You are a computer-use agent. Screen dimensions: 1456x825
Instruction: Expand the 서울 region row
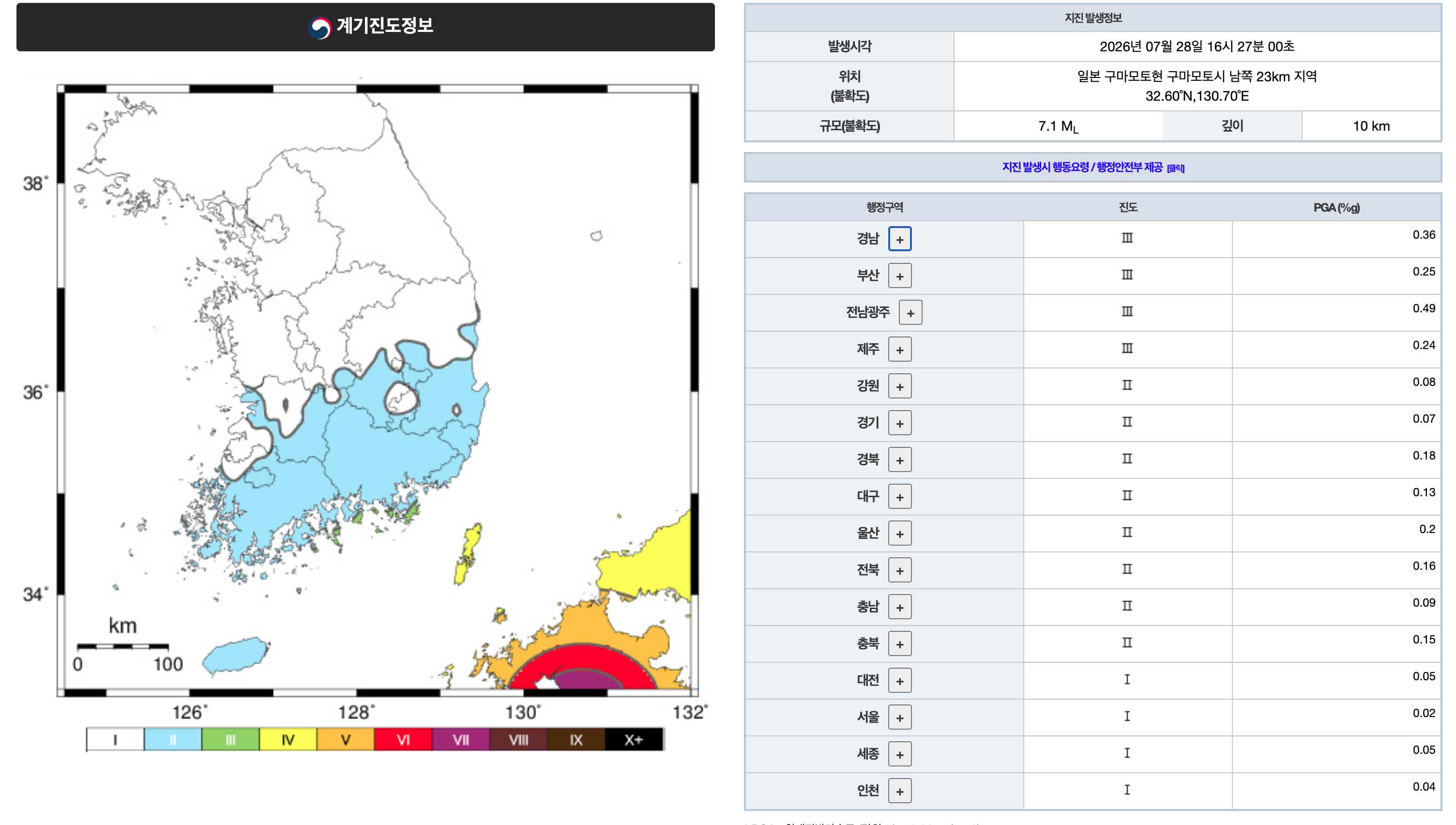(899, 718)
